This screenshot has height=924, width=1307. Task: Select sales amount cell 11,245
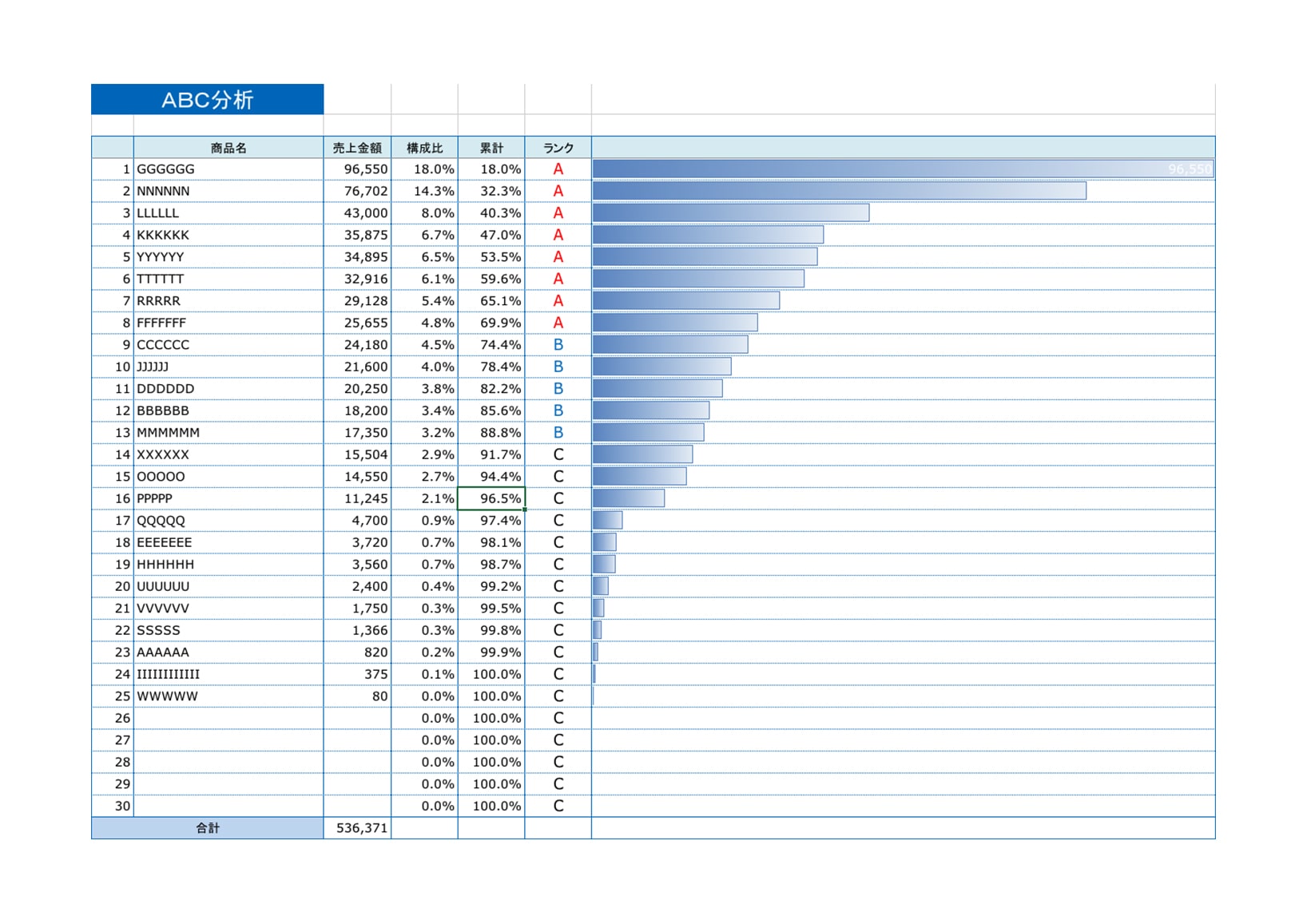[x=357, y=498]
